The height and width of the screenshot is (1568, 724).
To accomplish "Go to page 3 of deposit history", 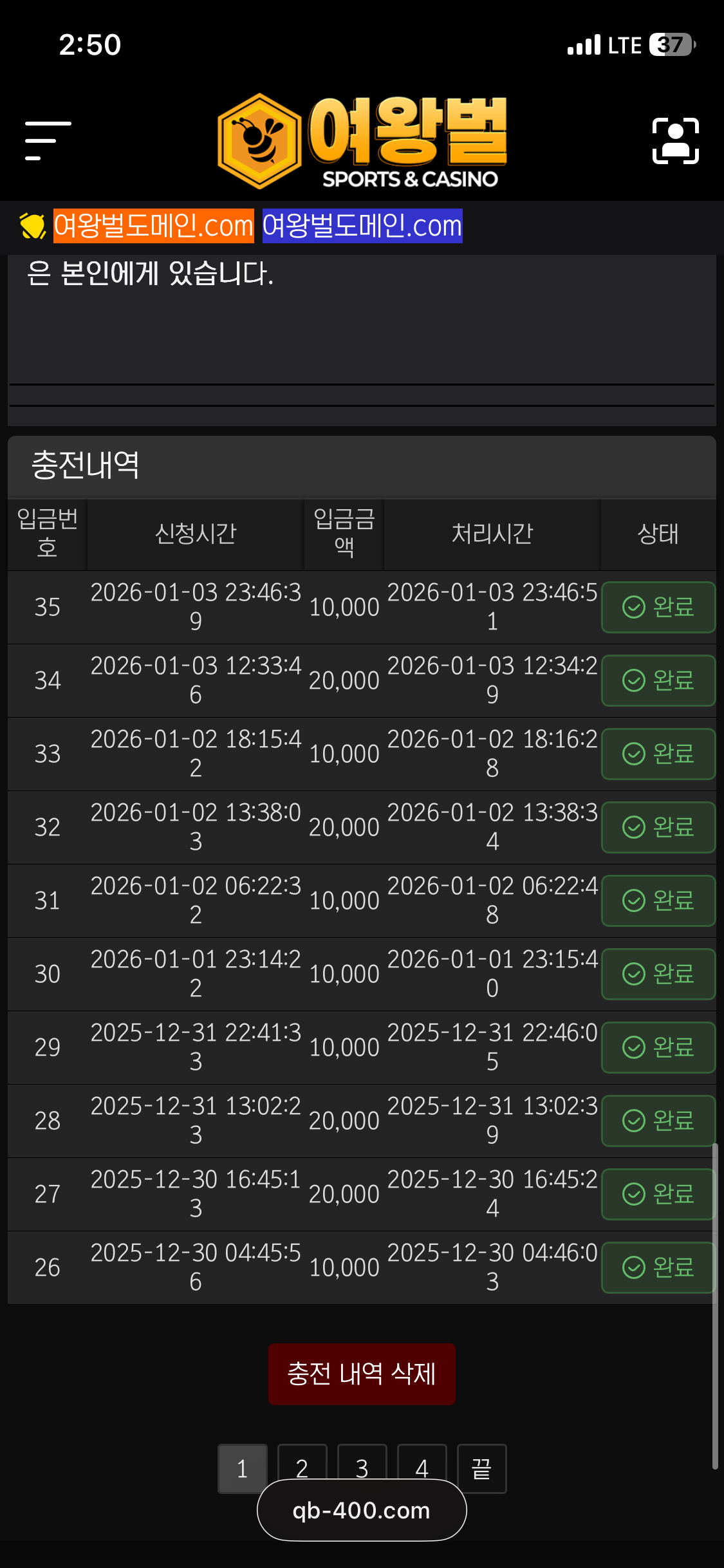I will (x=362, y=1462).
